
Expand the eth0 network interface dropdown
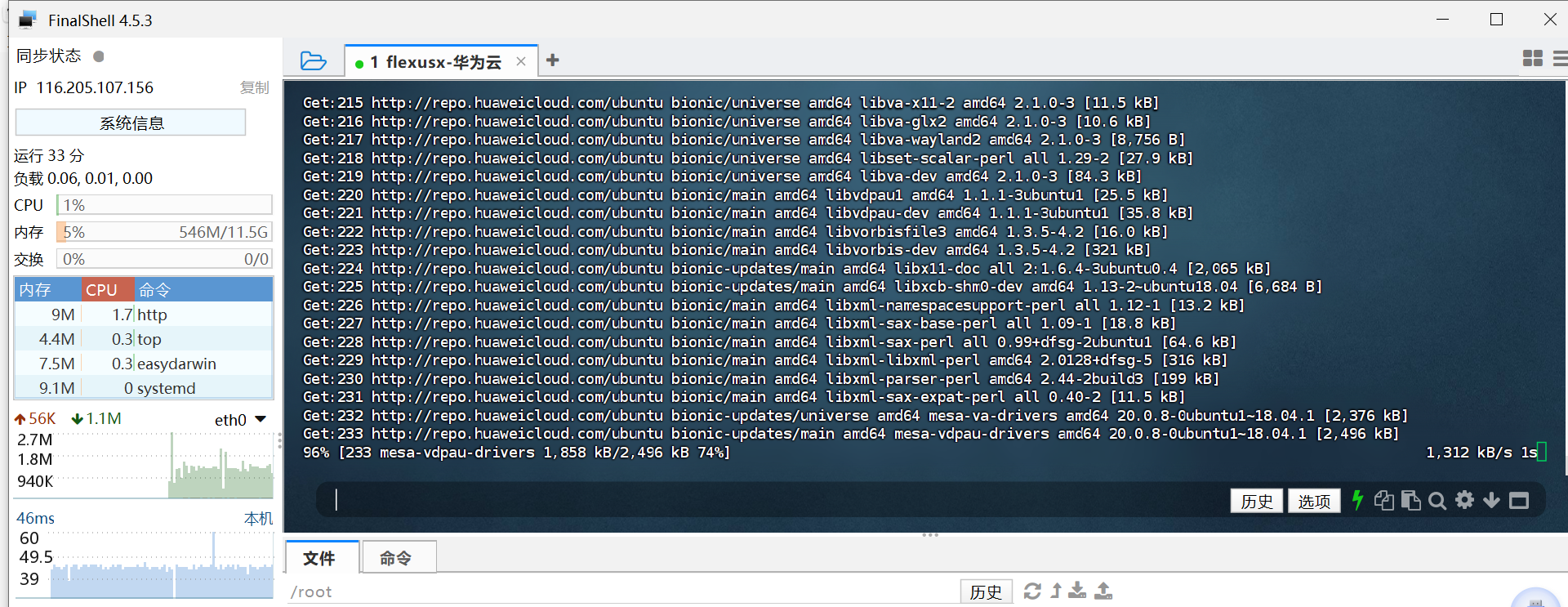point(261,419)
